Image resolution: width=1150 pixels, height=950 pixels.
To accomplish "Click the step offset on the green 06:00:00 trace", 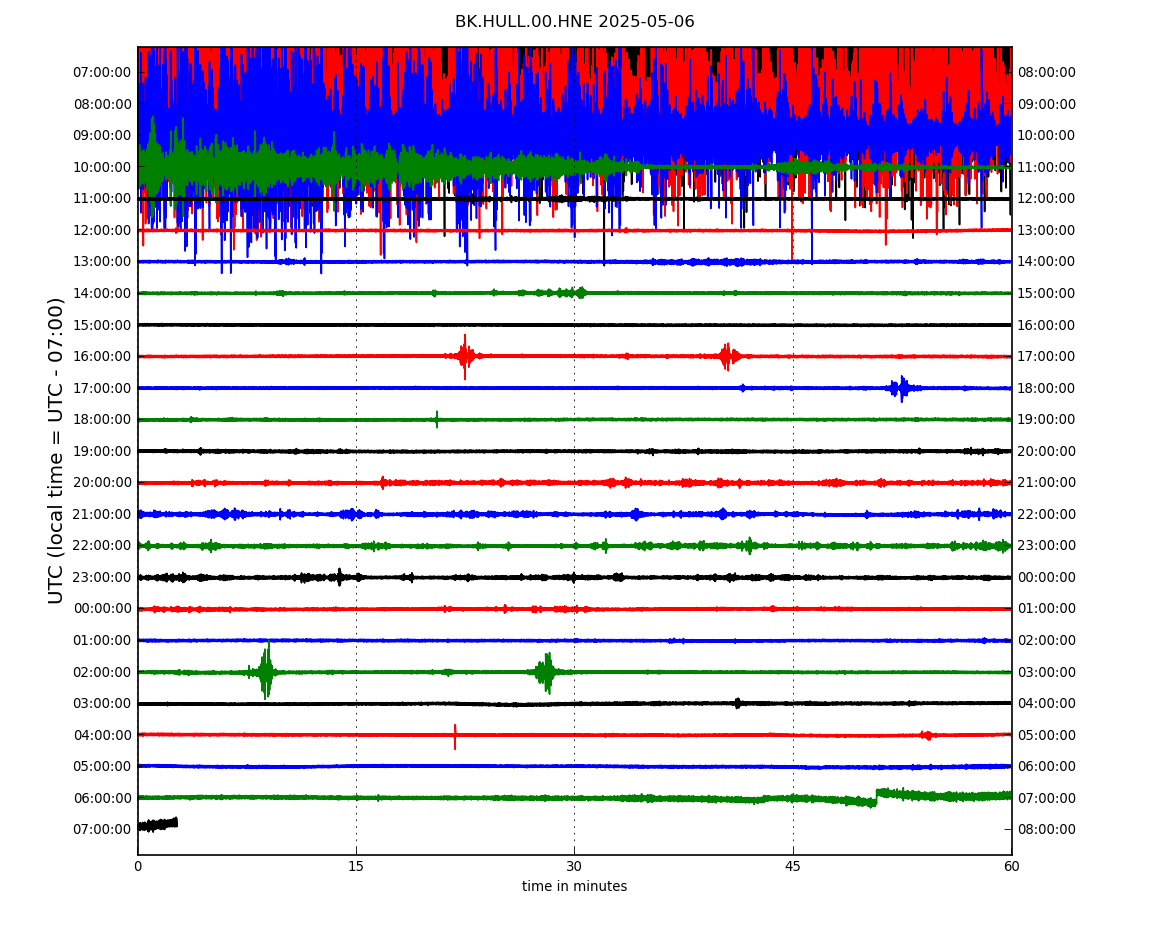I will coord(876,797).
